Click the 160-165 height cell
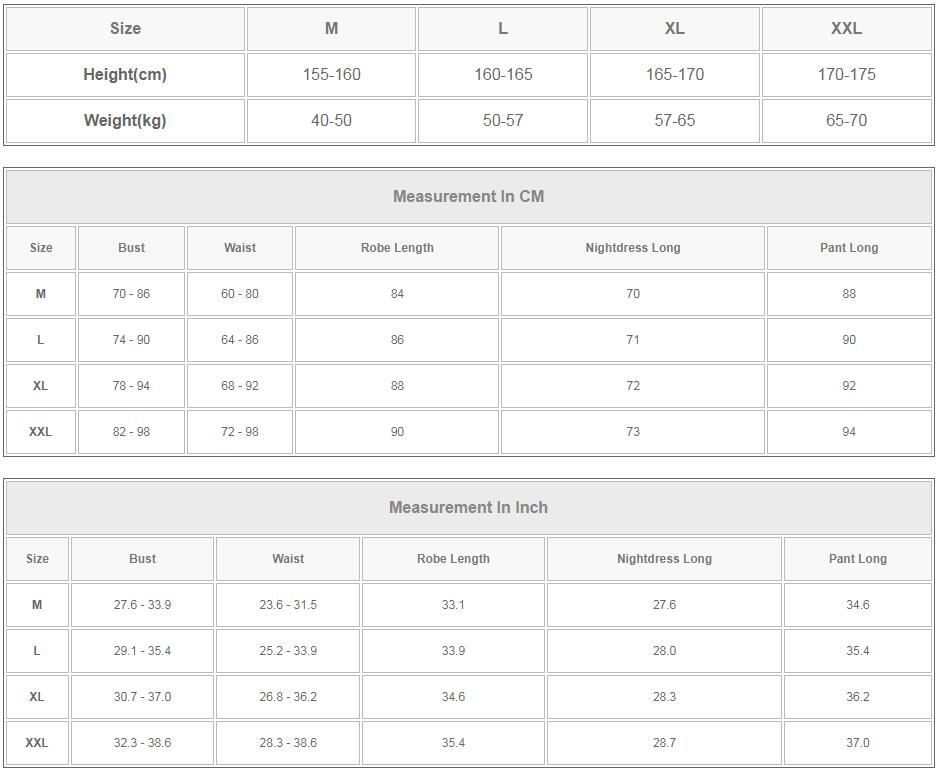This screenshot has width=937, height=774. click(x=503, y=75)
